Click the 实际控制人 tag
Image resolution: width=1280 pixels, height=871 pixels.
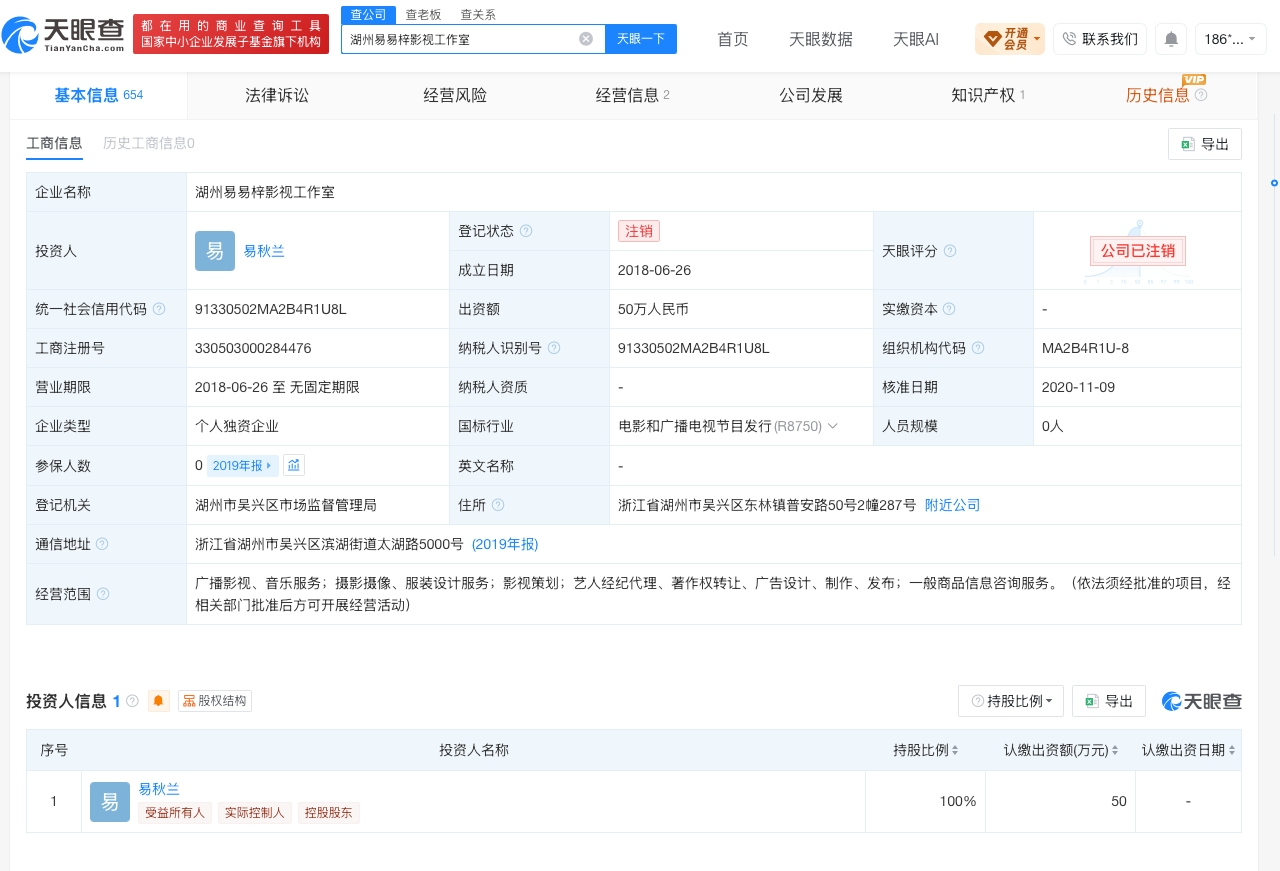click(x=255, y=813)
